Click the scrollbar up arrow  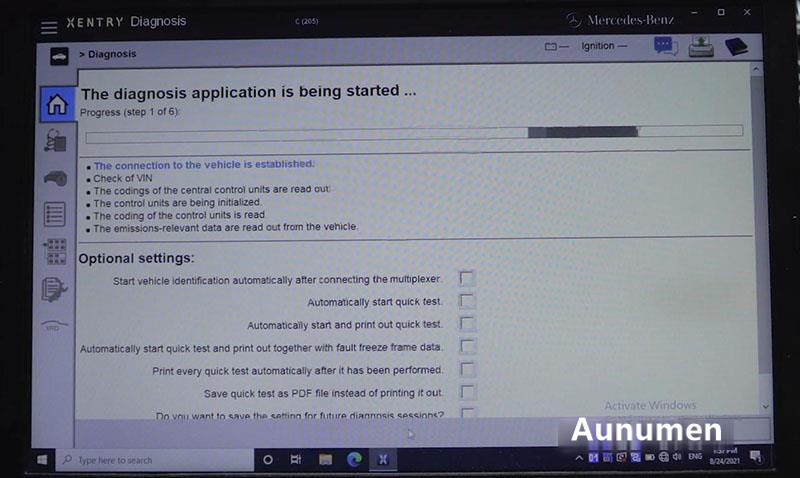pyautogui.click(x=756, y=69)
